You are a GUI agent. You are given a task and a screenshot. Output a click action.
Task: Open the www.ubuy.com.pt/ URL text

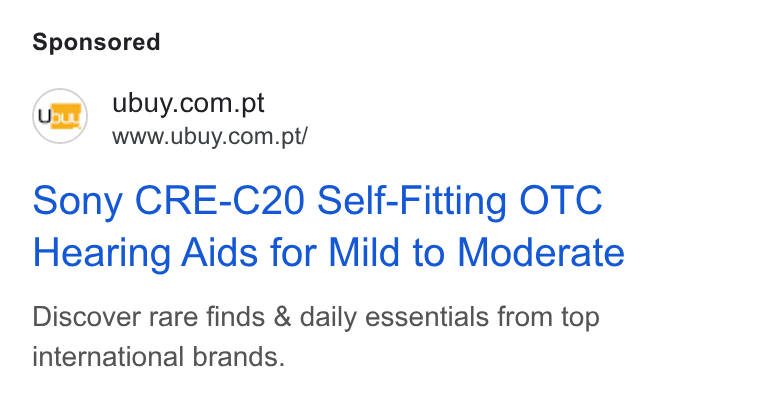click(x=209, y=137)
